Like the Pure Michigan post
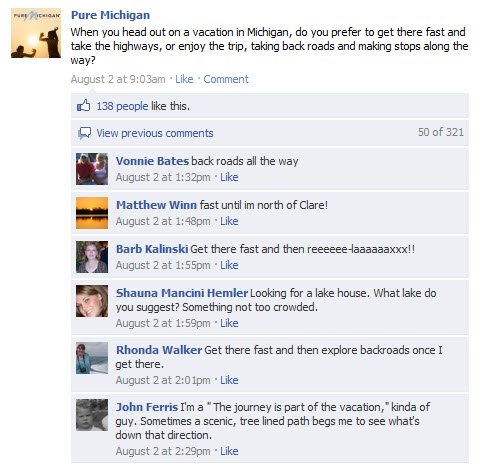Viewport: 485px width, 464px height. [x=184, y=79]
